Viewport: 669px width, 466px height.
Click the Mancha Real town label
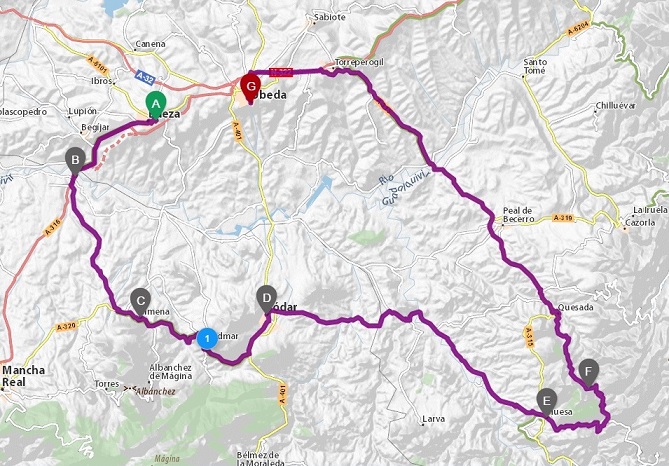(23, 376)
